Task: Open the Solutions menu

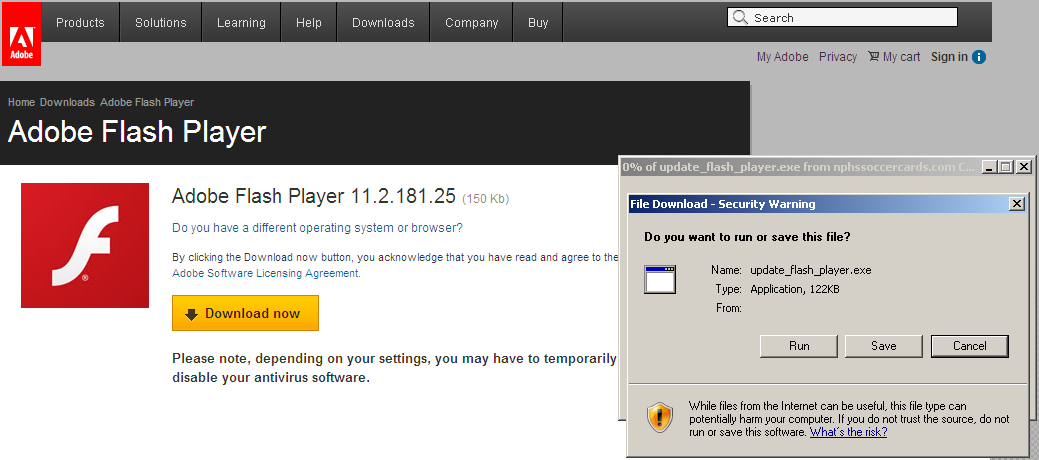Action: click(160, 23)
